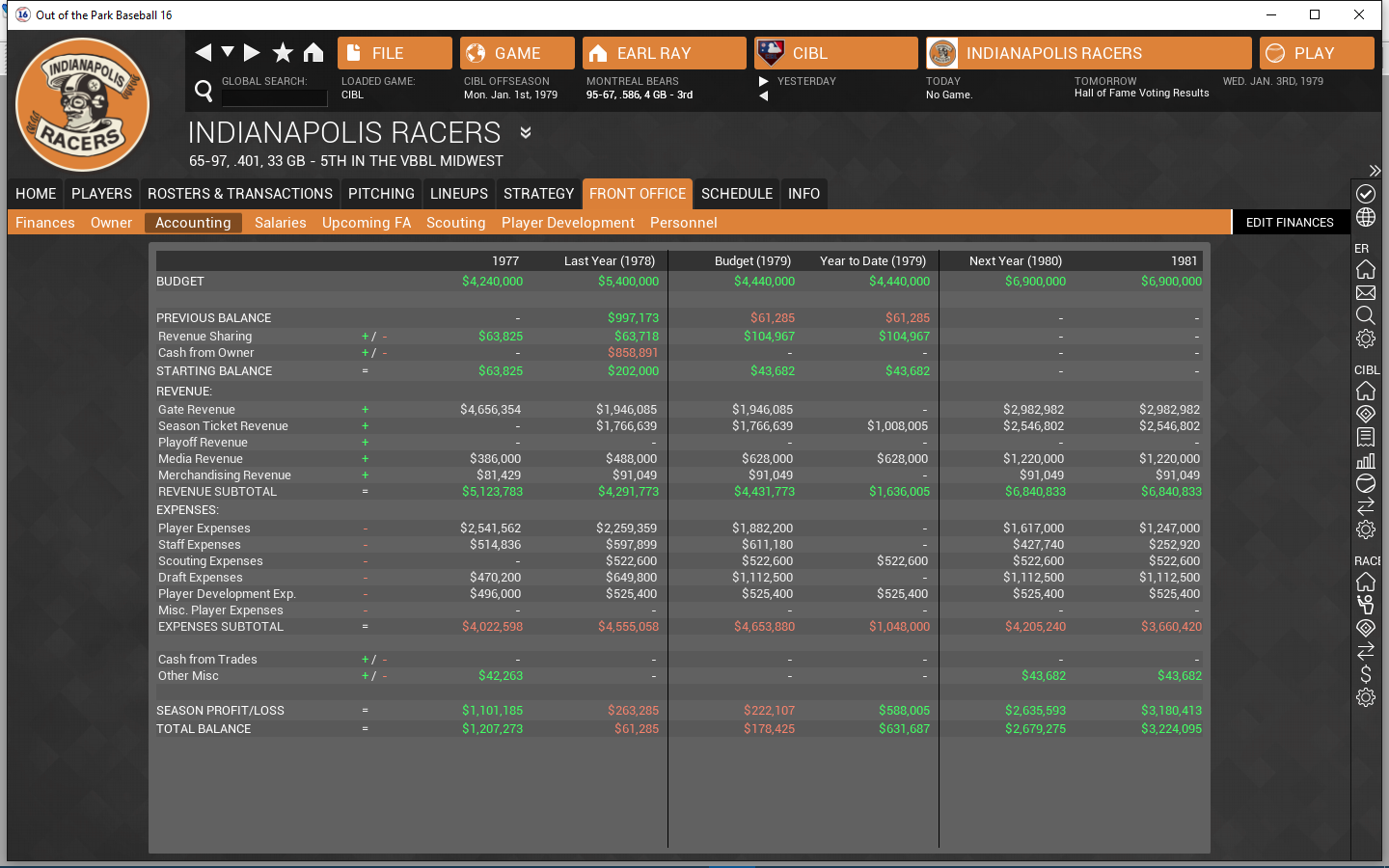This screenshot has width=1389, height=868.
Task: Select the FRONT OFFICE tab
Action: pyautogui.click(x=638, y=194)
